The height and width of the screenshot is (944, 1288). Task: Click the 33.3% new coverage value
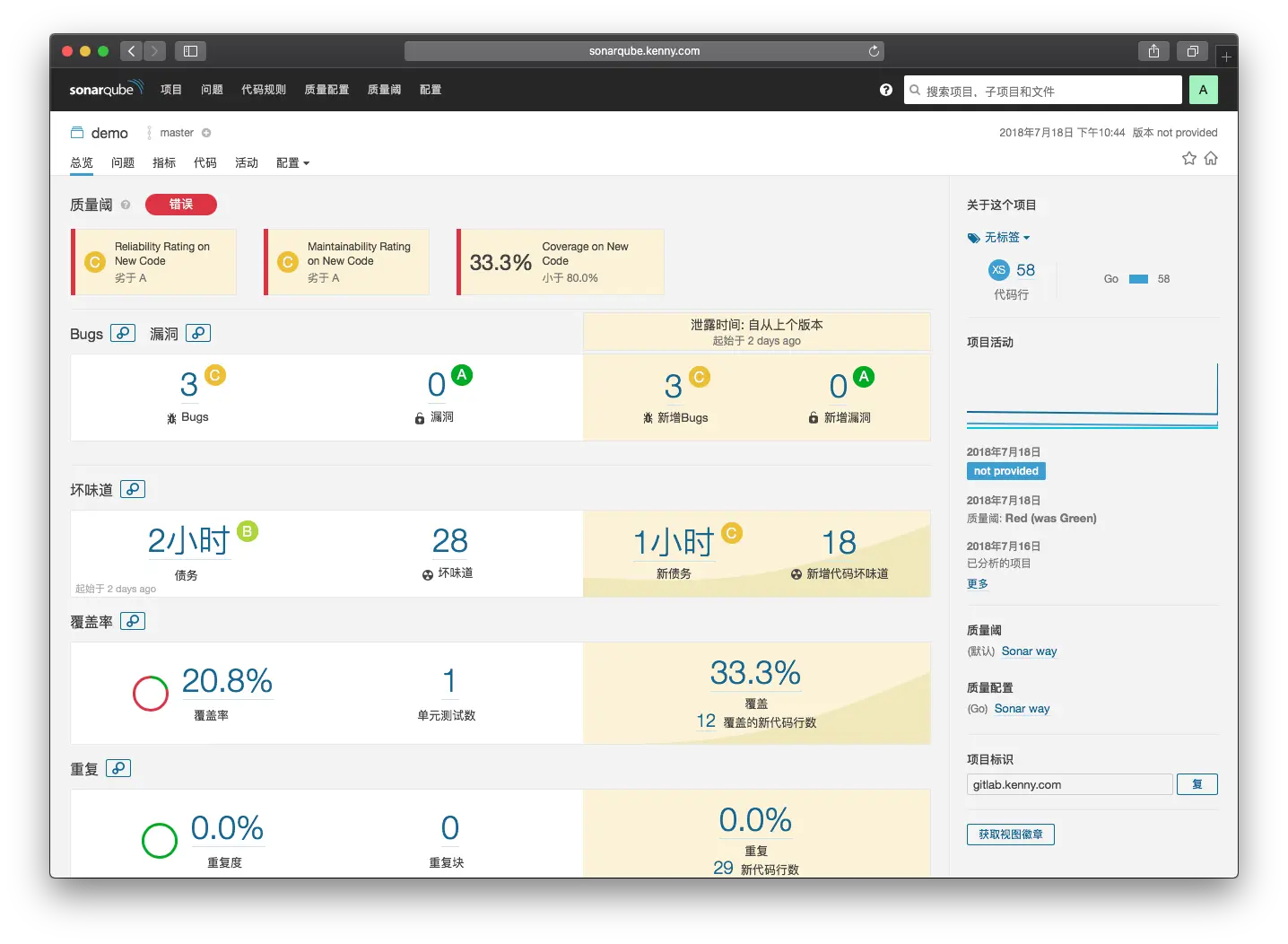point(755,673)
